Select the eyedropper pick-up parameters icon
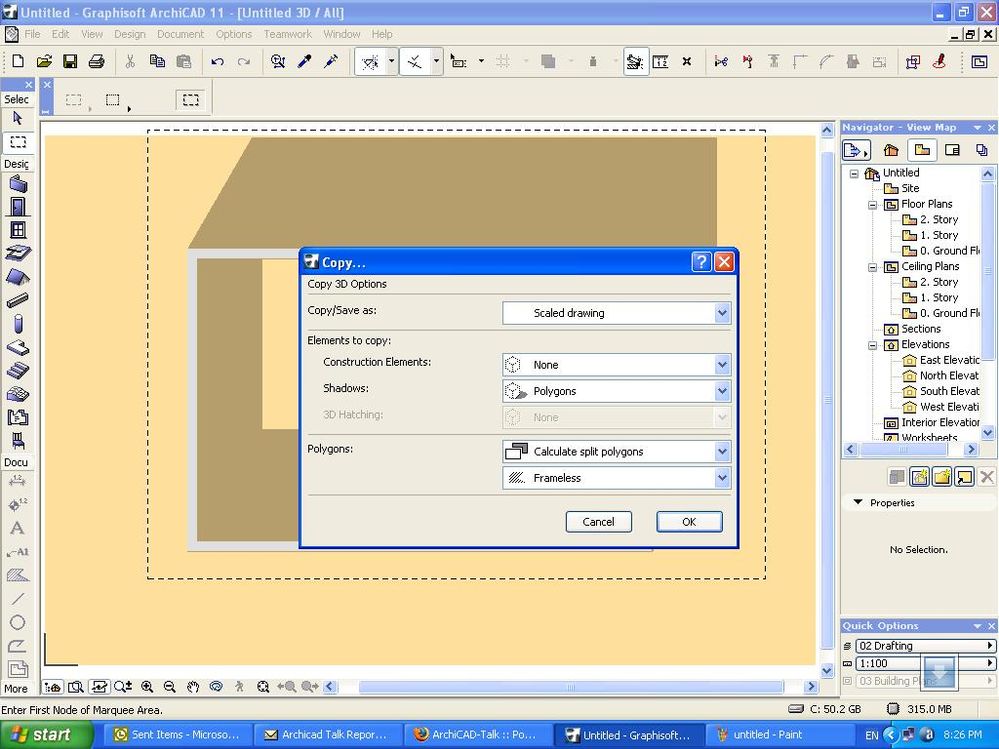999x749 pixels. pos(305,61)
